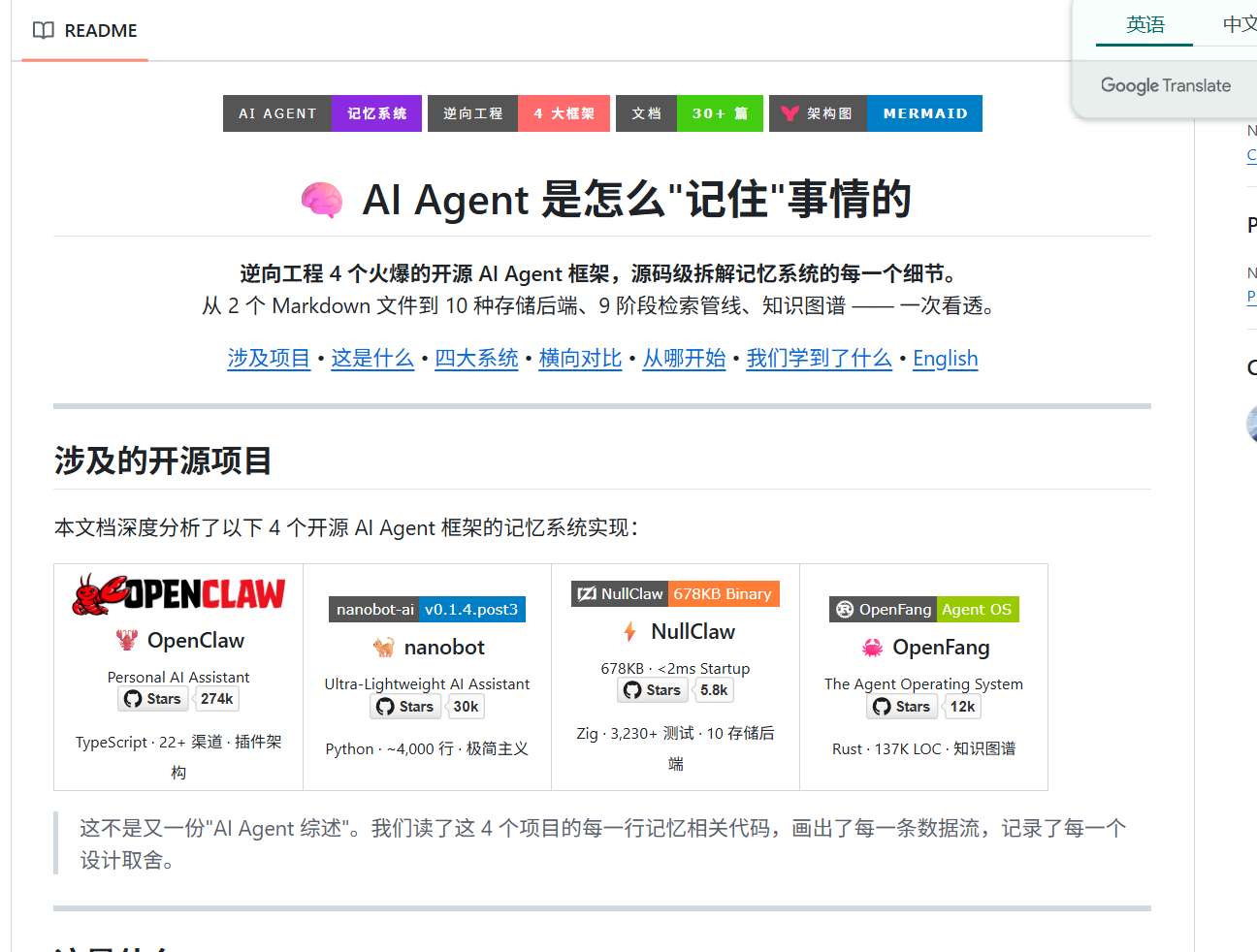Click the README book icon
Viewport: 1257px width, 952px height.
tap(43, 30)
